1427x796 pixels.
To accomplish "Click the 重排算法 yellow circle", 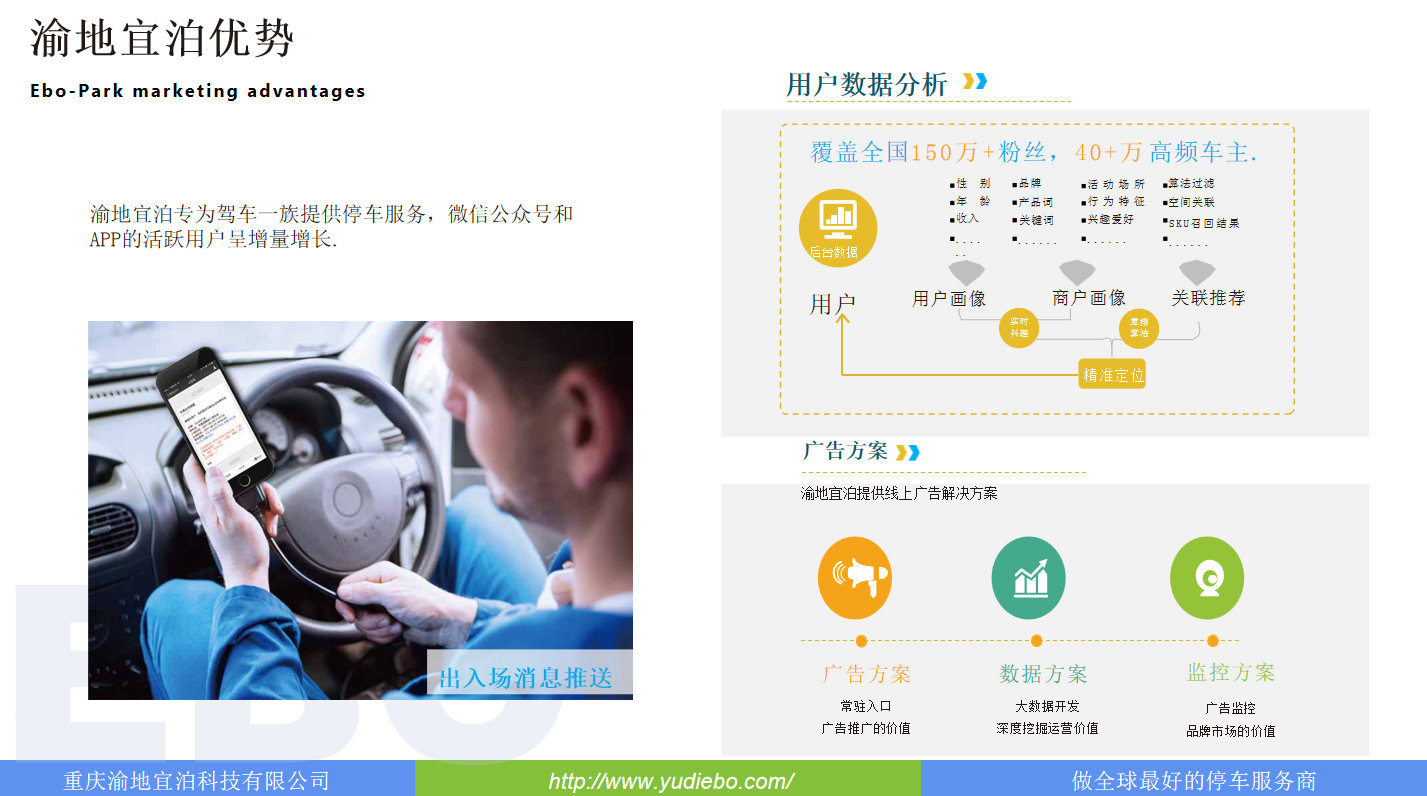I will 1138,327.
